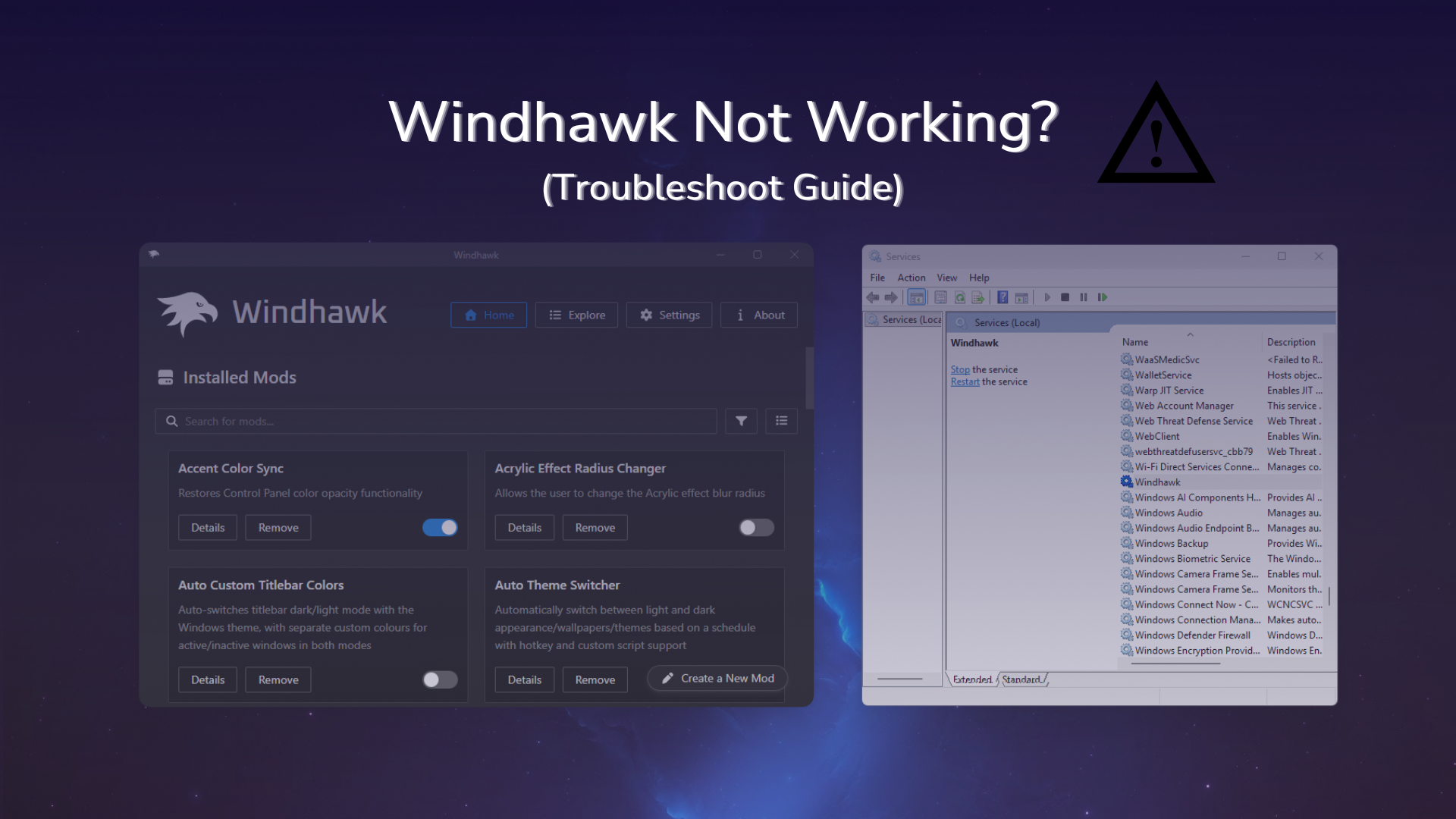
Task: Toggle Show/Hide Action Pane icon in Services
Action: pyautogui.click(x=1021, y=297)
